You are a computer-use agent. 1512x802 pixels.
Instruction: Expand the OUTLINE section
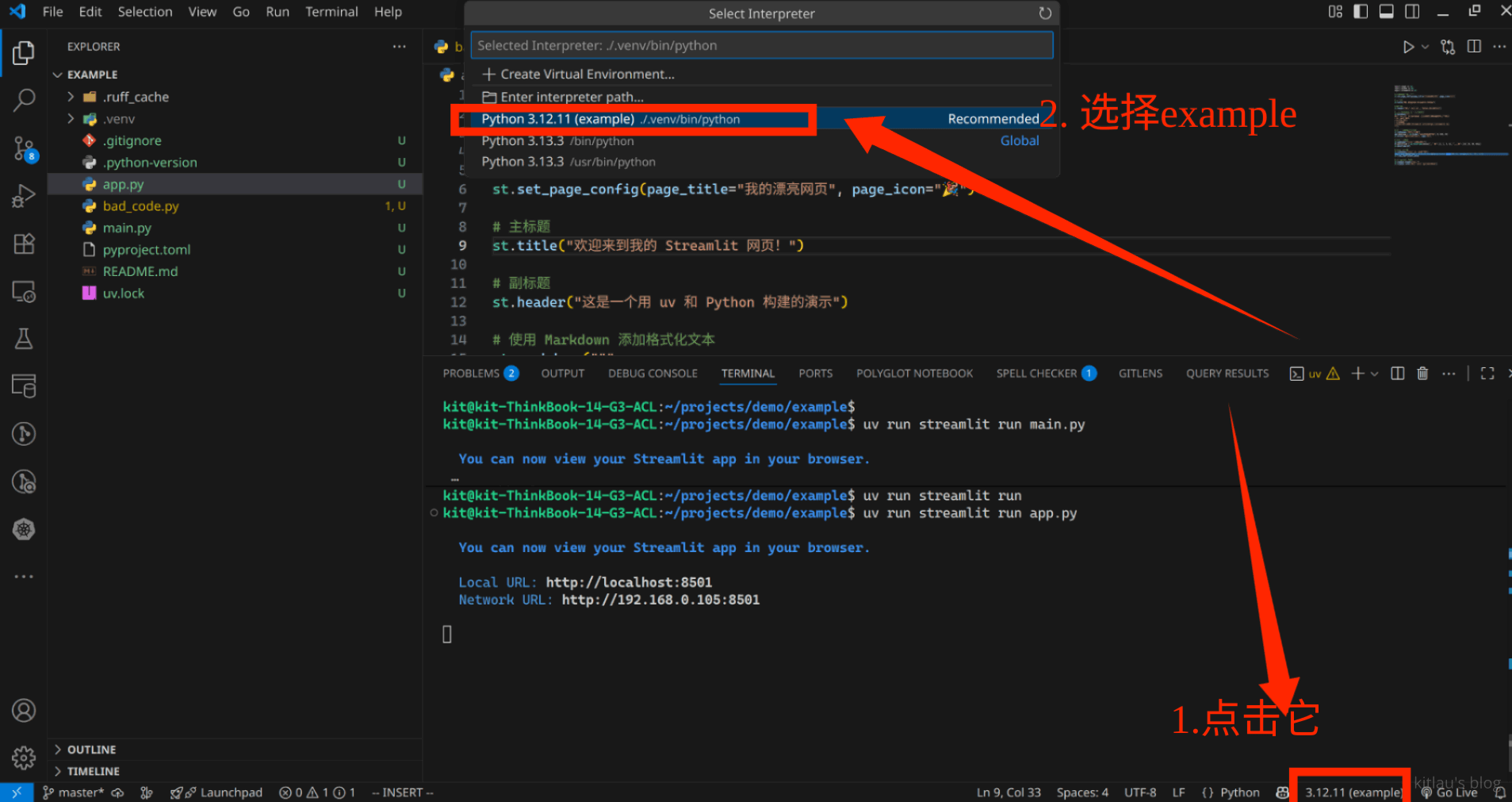(x=91, y=750)
